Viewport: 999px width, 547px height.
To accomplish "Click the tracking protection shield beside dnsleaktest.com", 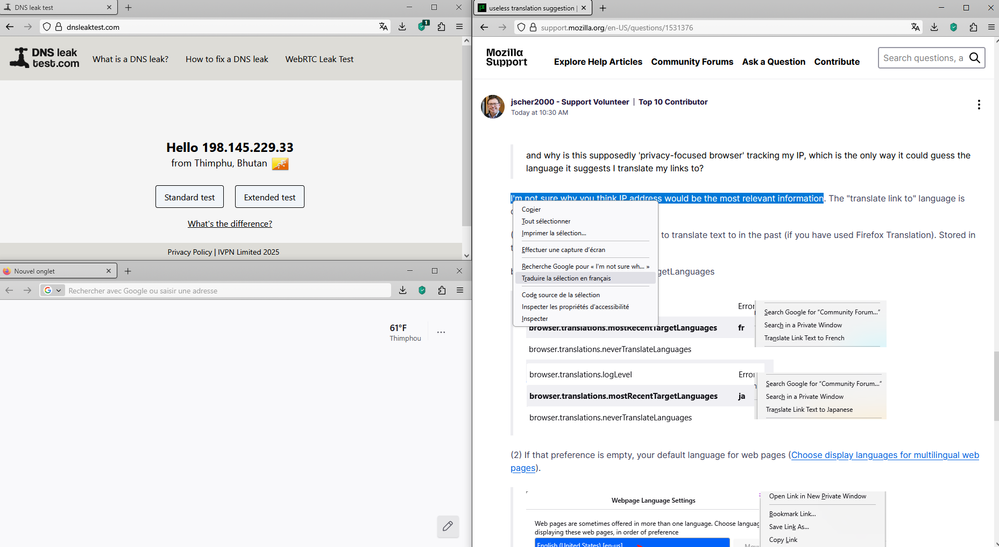I will point(46,27).
